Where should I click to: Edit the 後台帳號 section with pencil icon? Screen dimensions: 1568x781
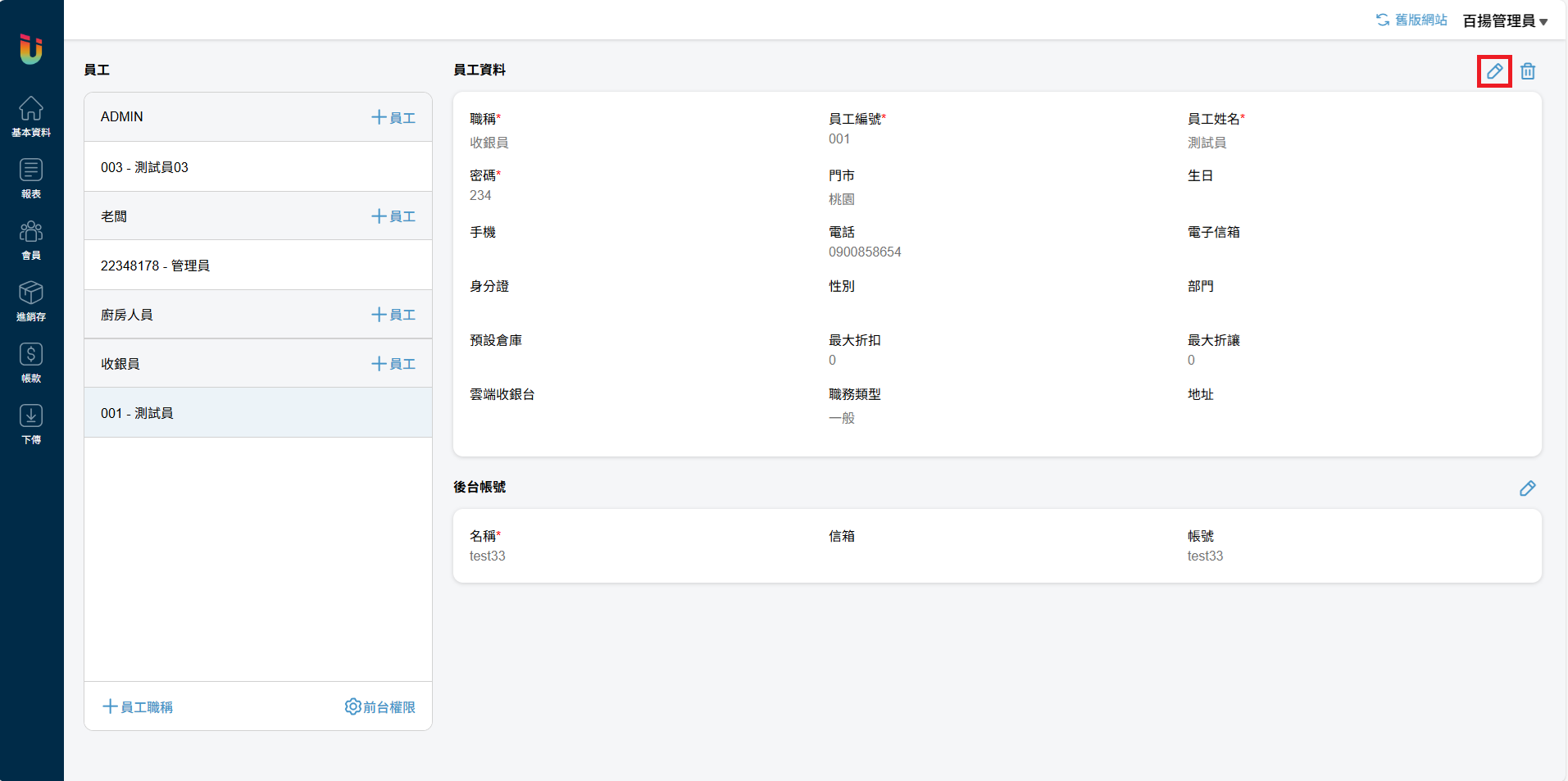(x=1527, y=488)
